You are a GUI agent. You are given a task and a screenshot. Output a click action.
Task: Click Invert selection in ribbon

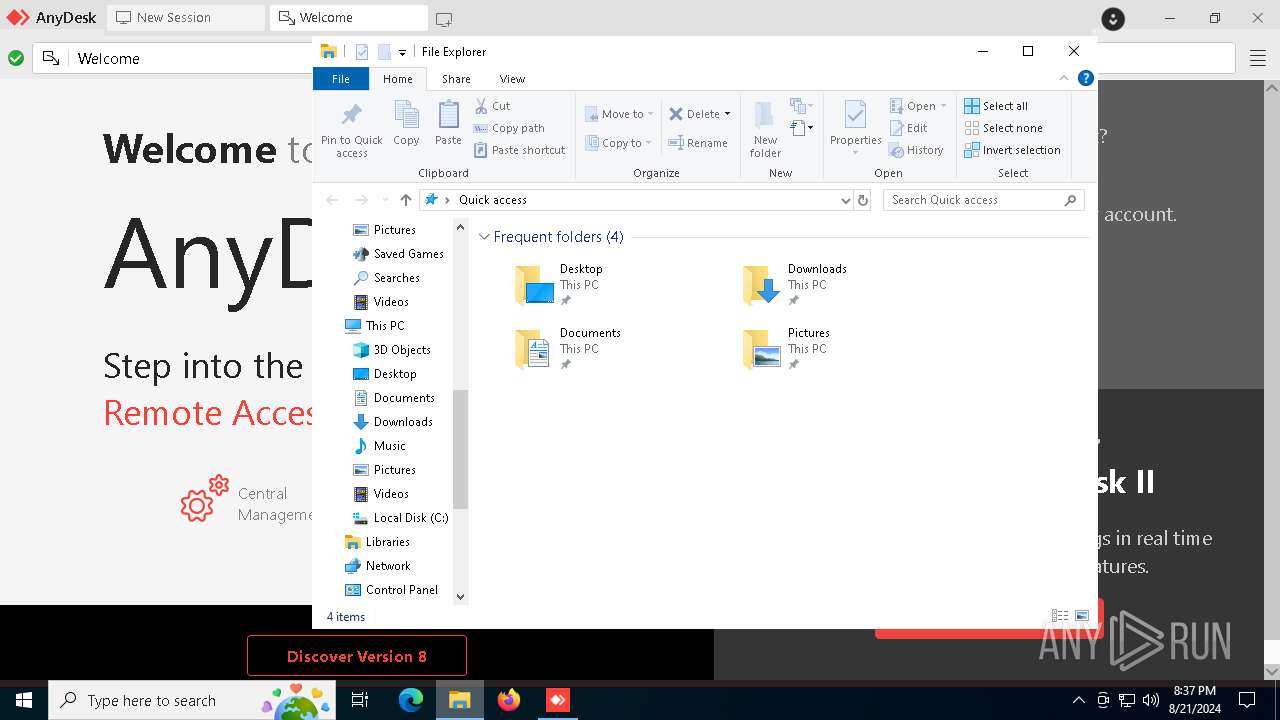1012,150
